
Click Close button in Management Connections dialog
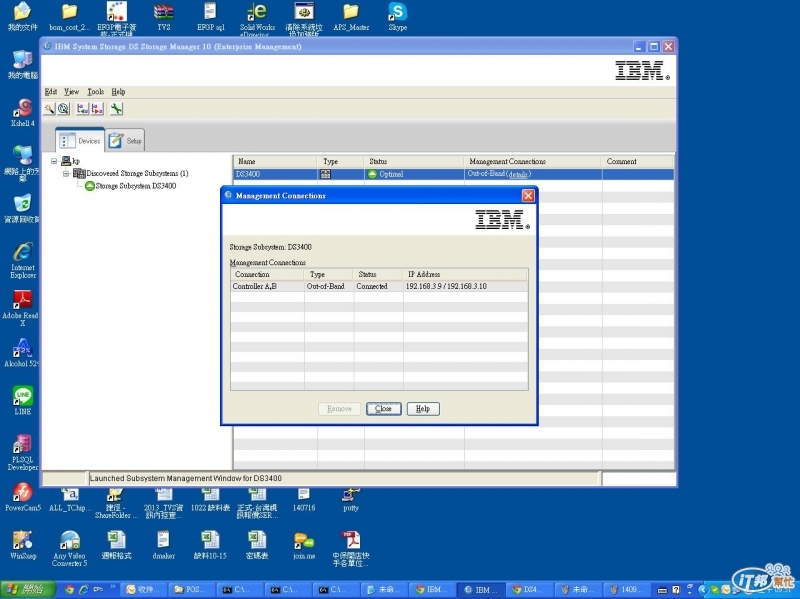[383, 409]
